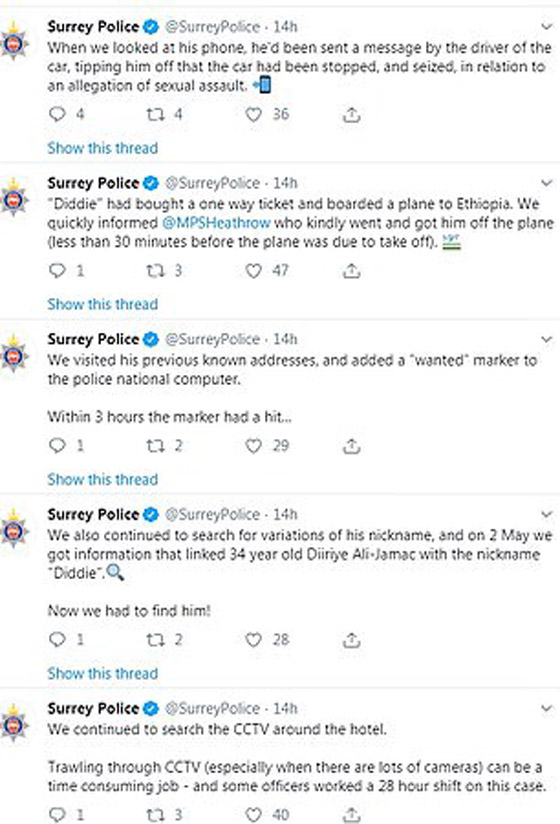Image resolution: width=560 pixels, height=824 pixels.
Task: Open @SurreyPolice handle on the CCTV tweet
Action: point(213,708)
